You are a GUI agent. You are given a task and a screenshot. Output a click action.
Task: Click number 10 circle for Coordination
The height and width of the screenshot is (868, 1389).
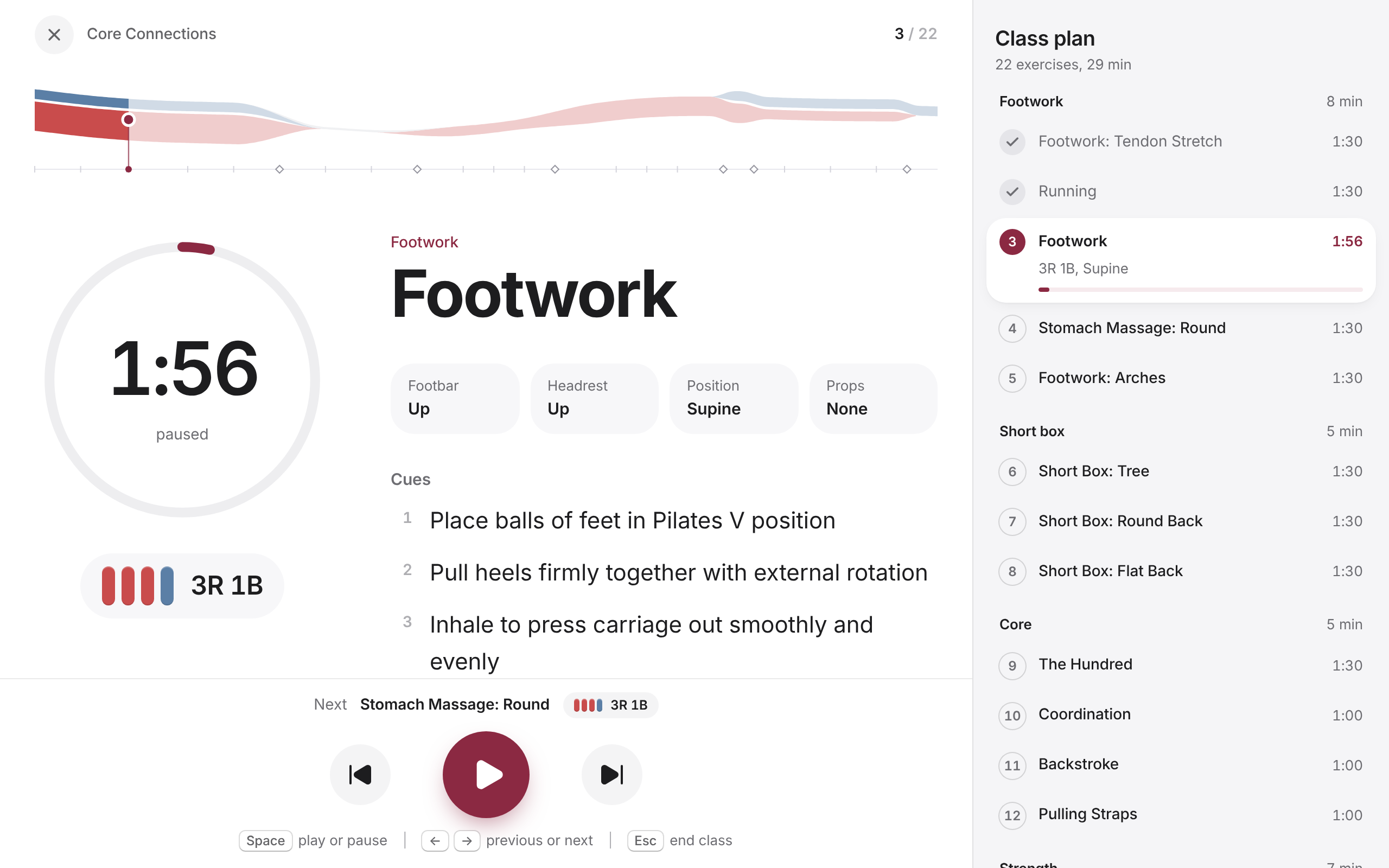point(1012,716)
